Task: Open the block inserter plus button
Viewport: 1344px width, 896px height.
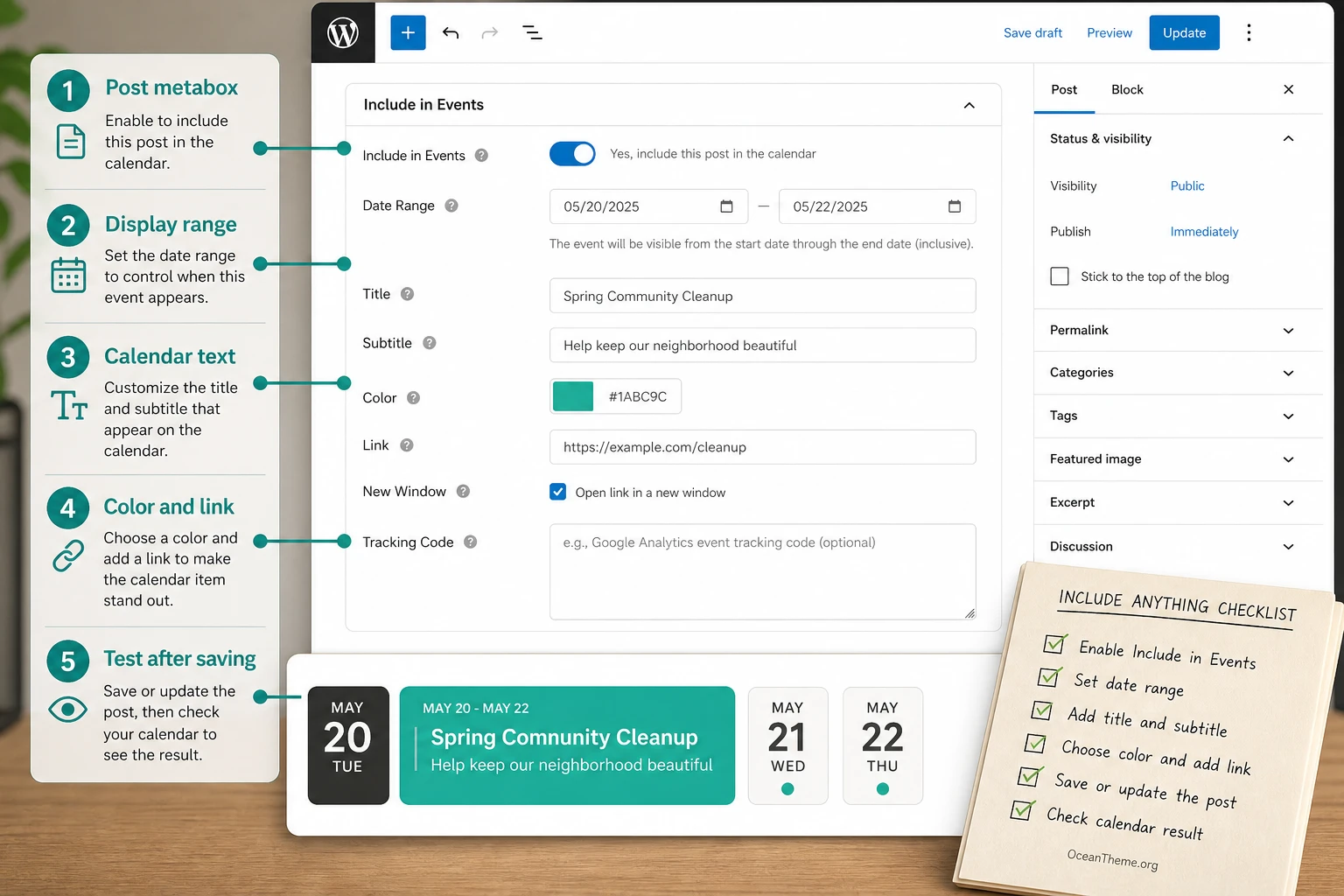Action: tap(408, 33)
